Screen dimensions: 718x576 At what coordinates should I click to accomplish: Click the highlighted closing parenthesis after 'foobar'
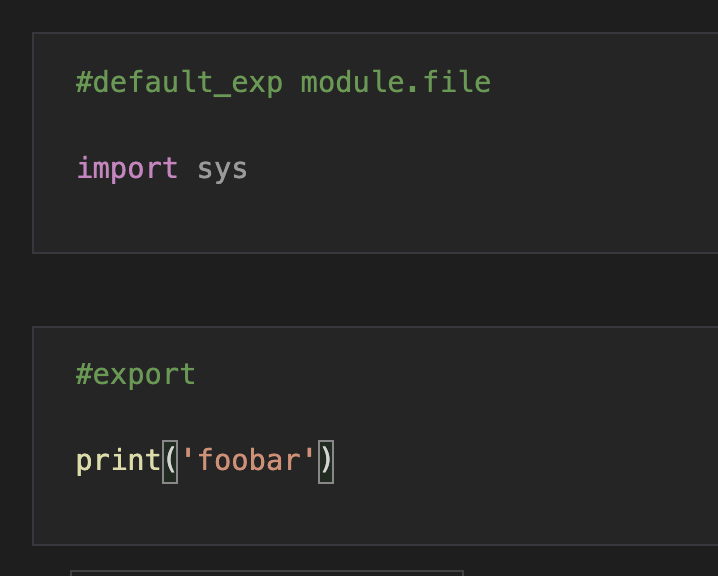(x=326, y=462)
